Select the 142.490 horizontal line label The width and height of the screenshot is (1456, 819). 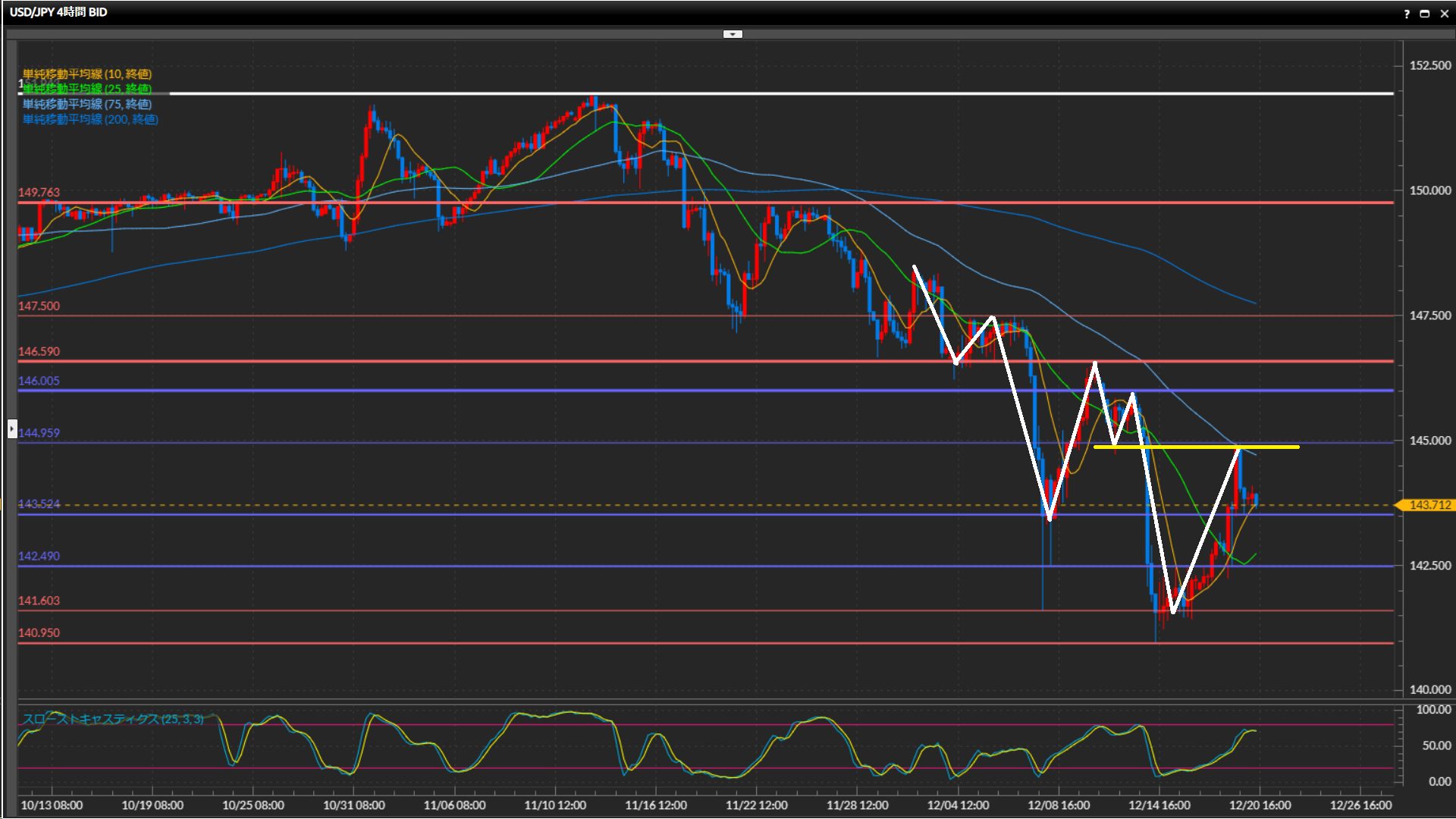pyautogui.click(x=39, y=556)
